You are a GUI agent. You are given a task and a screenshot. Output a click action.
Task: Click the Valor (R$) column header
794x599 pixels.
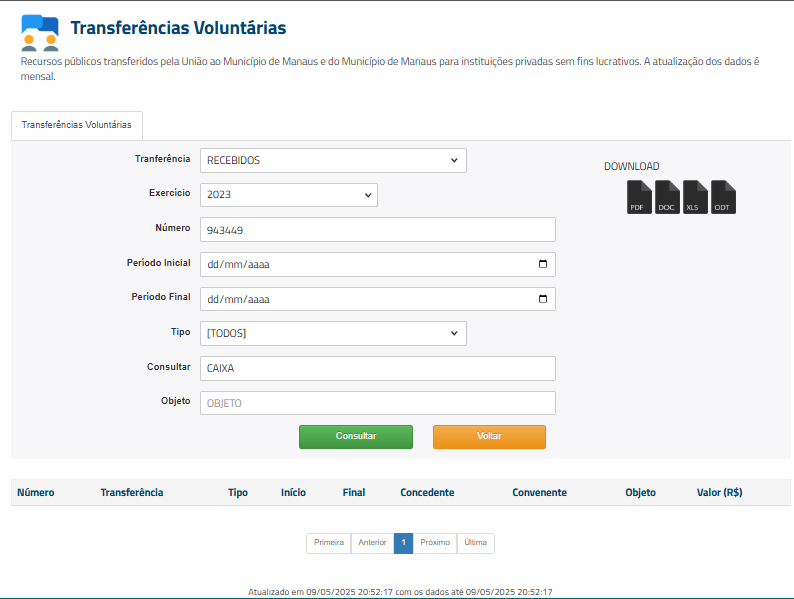tap(719, 493)
